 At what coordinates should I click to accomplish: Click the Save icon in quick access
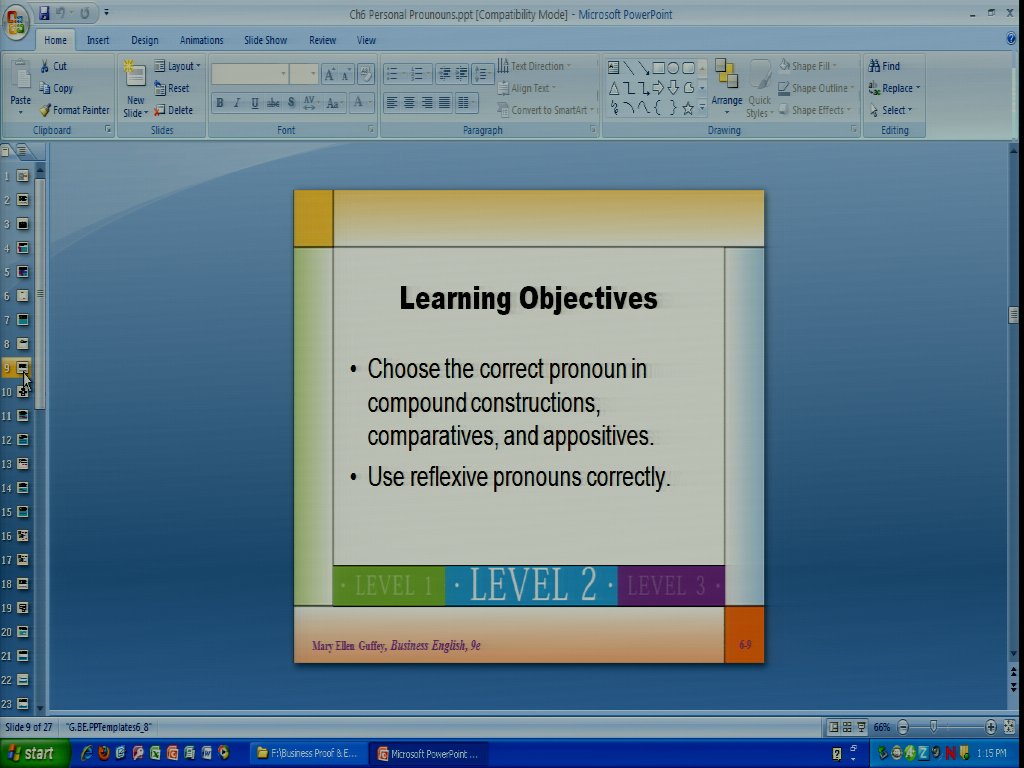[x=45, y=14]
